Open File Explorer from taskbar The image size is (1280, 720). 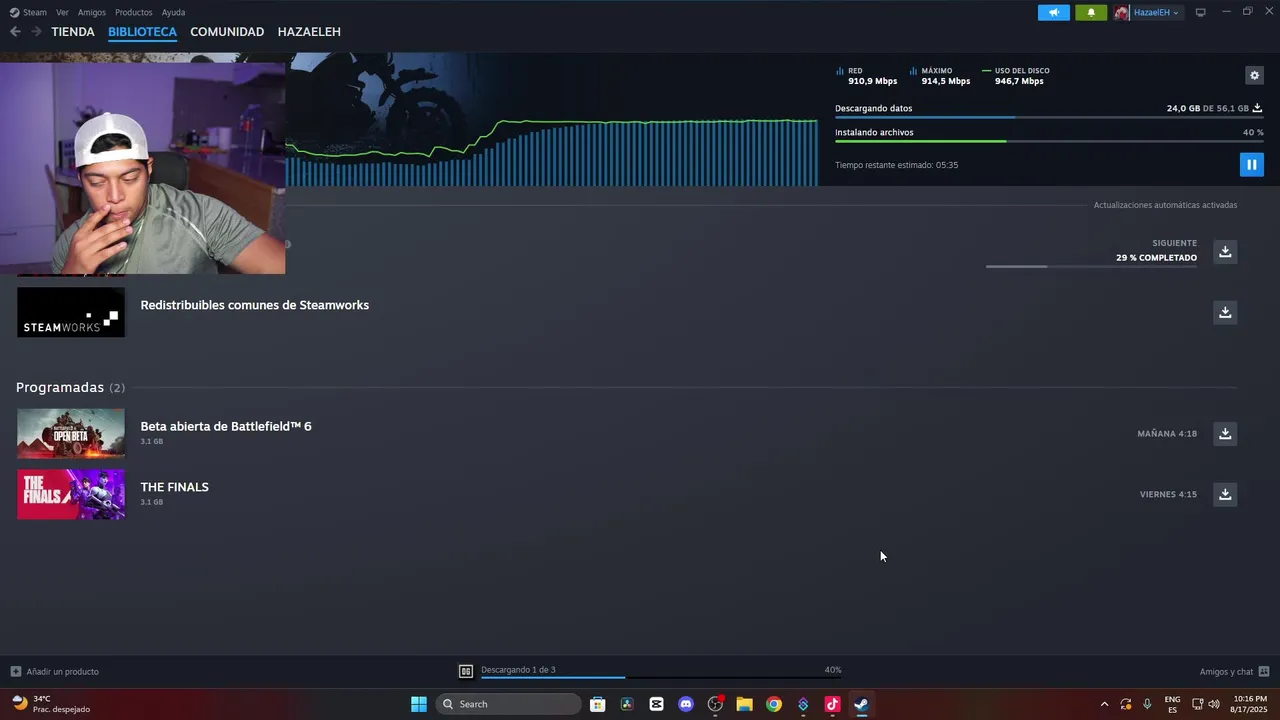(744, 704)
